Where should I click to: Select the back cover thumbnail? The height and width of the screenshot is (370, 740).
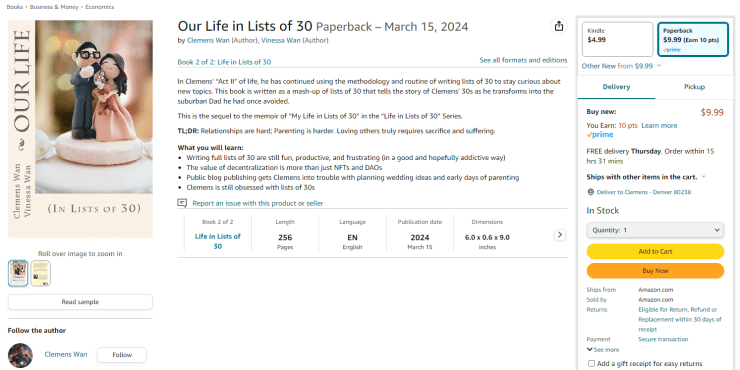coord(41,273)
